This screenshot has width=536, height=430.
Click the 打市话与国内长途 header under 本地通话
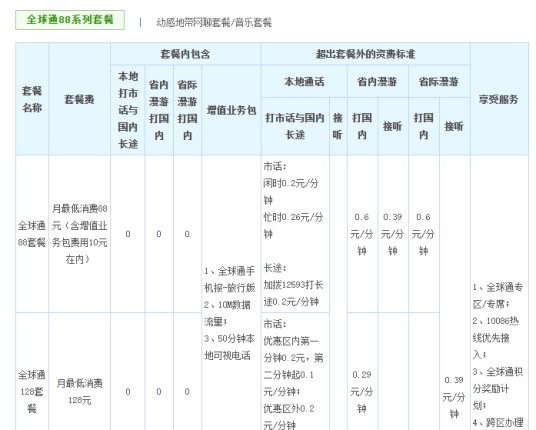click(295, 126)
